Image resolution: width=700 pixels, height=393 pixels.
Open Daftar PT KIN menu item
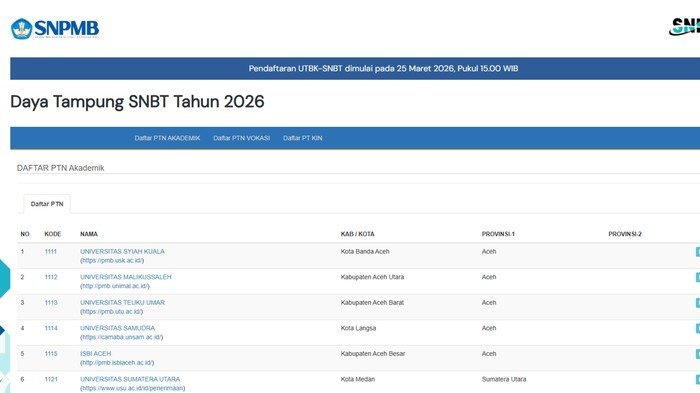302,138
